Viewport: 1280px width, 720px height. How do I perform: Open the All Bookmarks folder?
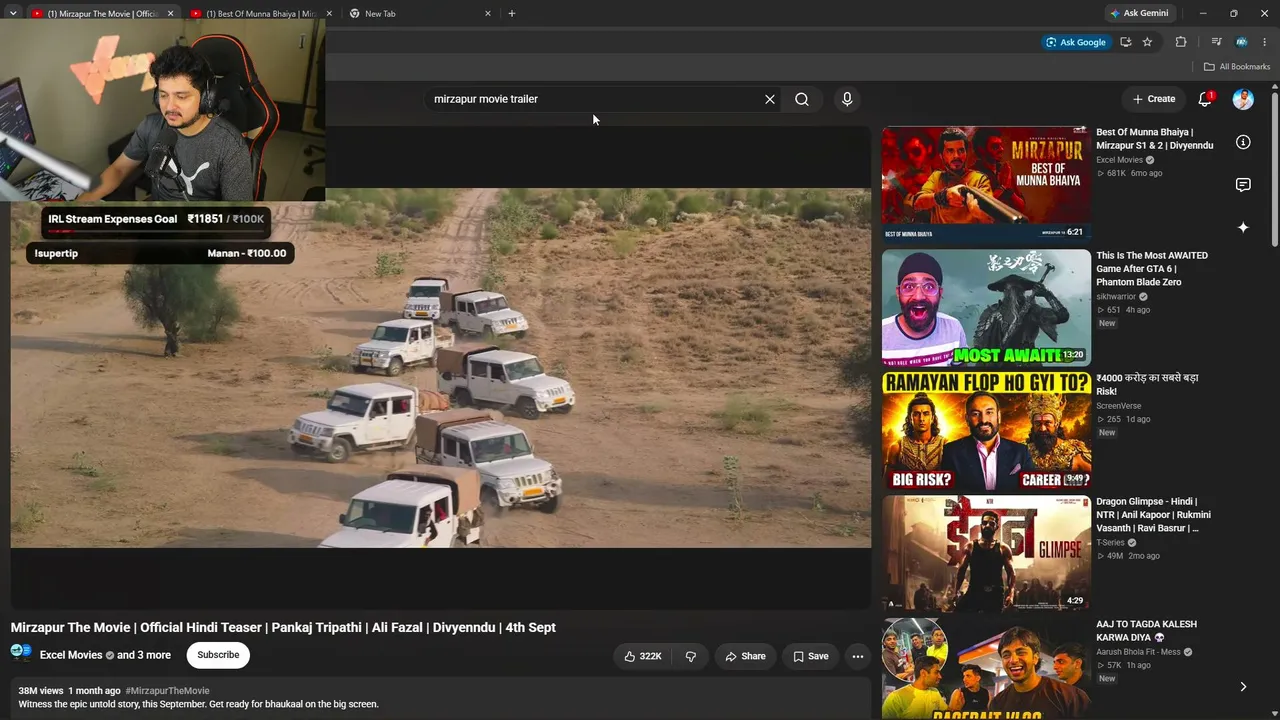tap(1237, 67)
